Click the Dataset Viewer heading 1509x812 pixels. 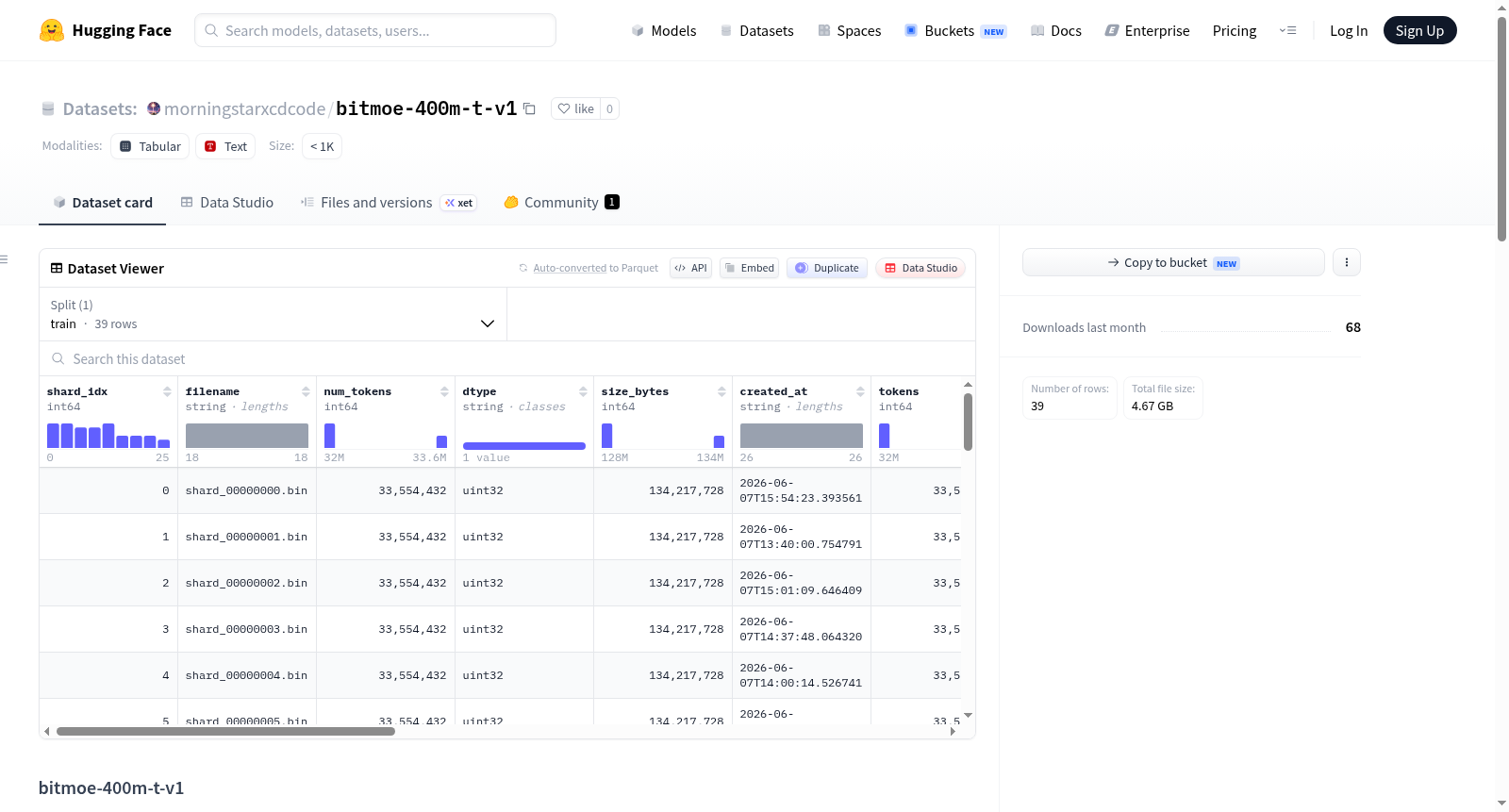pyautogui.click(x=116, y=269)
